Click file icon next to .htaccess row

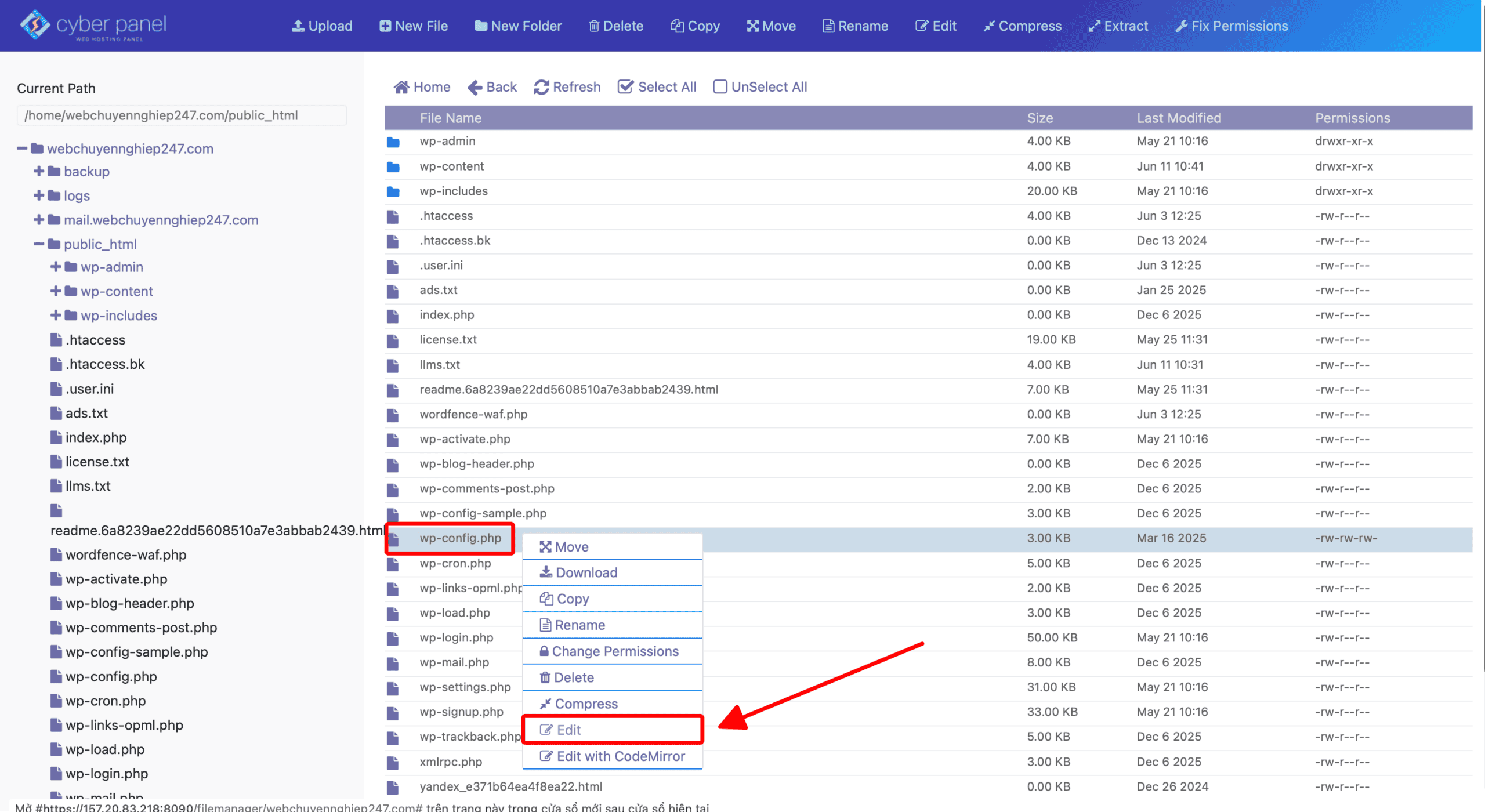coord(393,216)
